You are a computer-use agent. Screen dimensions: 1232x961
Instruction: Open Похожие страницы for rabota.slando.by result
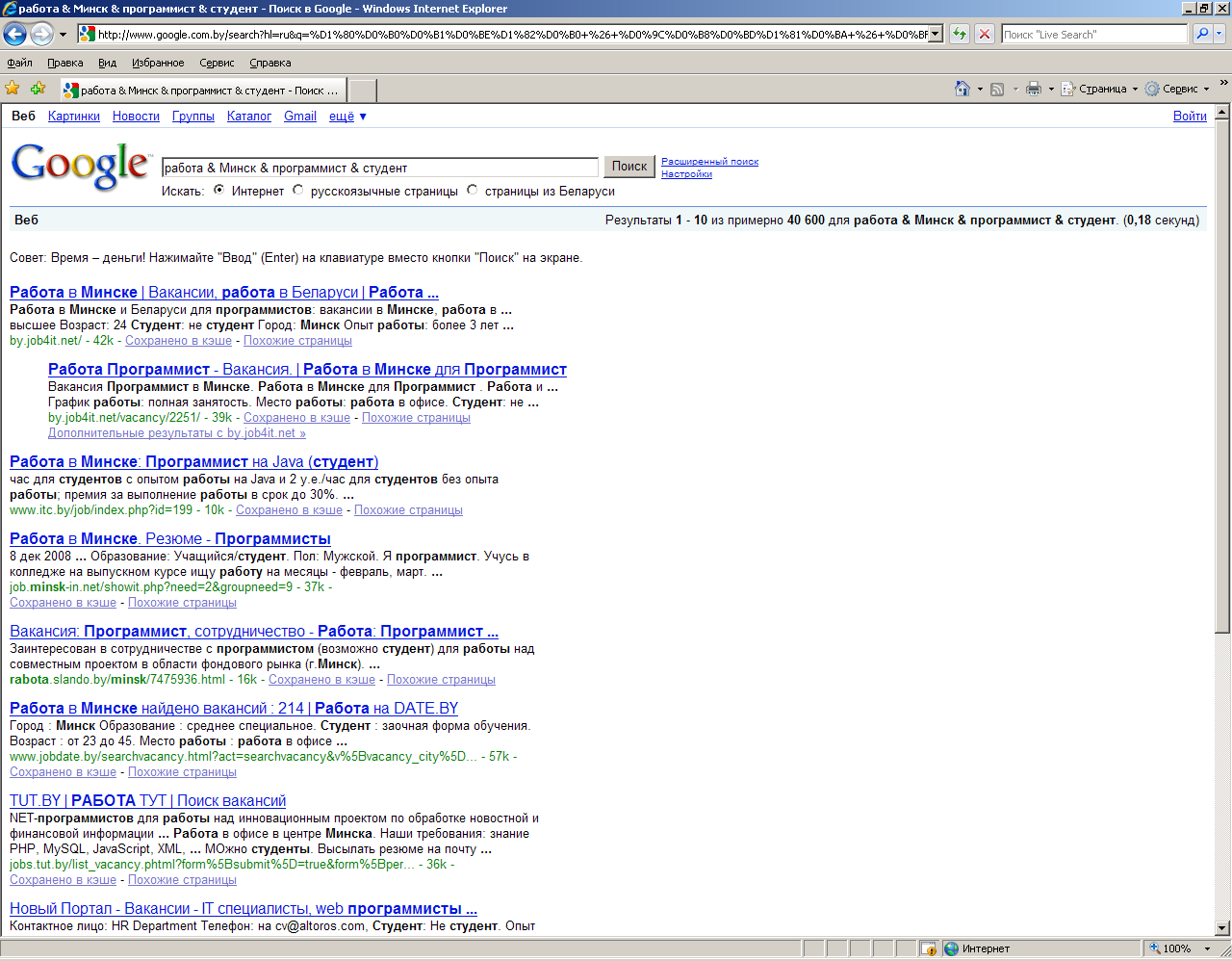(441, 680)
